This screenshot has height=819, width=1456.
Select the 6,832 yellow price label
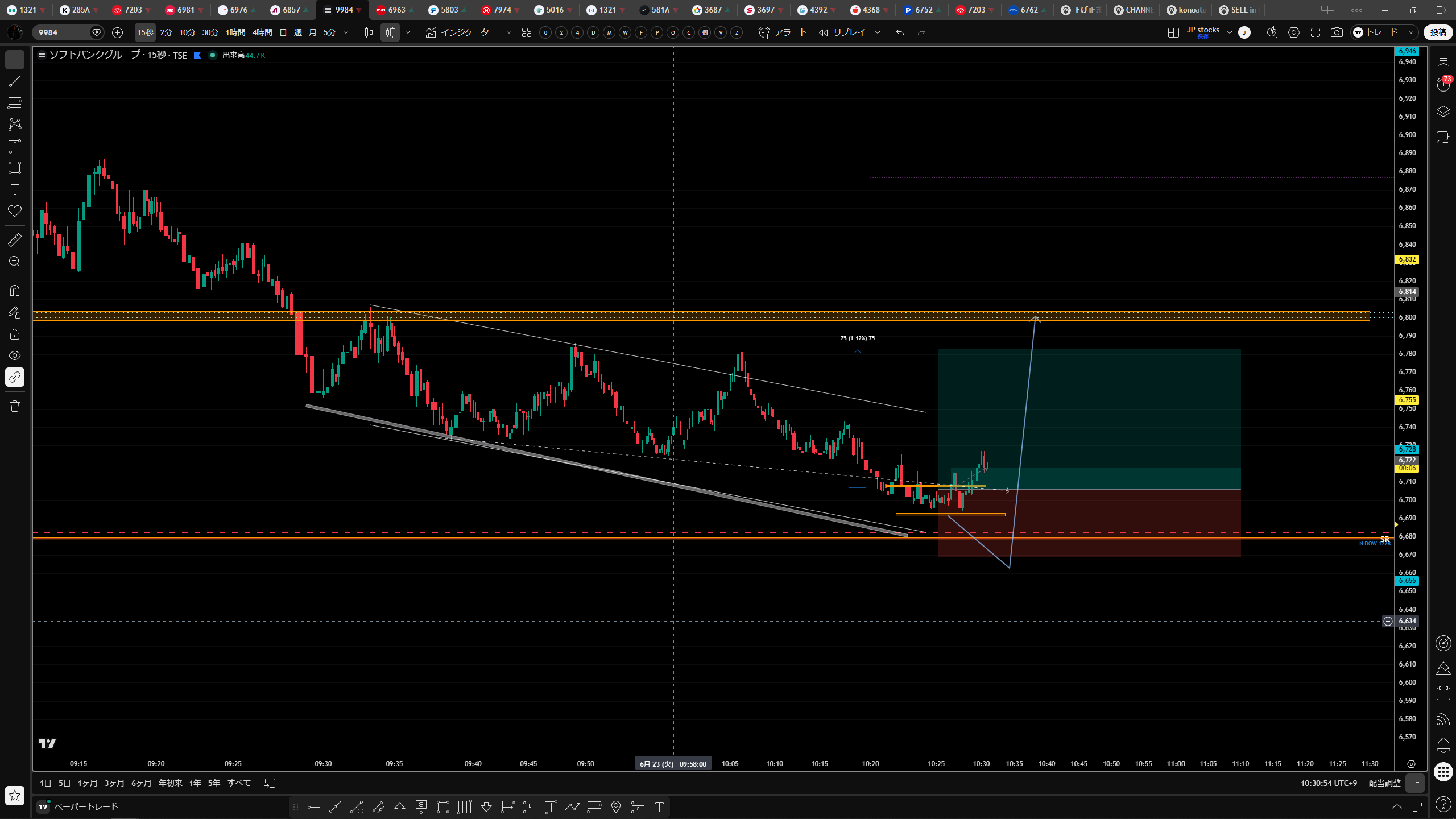point(1407,259)
